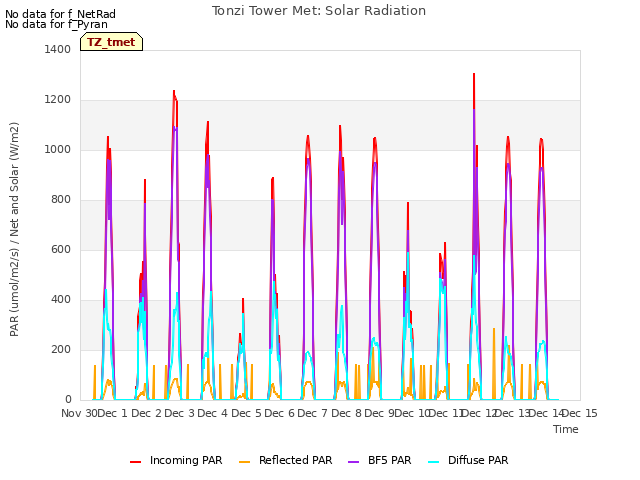Screen dimensions: 640x480
Task: Click the Diffuse PAR legend label
Action: point(478,460)
